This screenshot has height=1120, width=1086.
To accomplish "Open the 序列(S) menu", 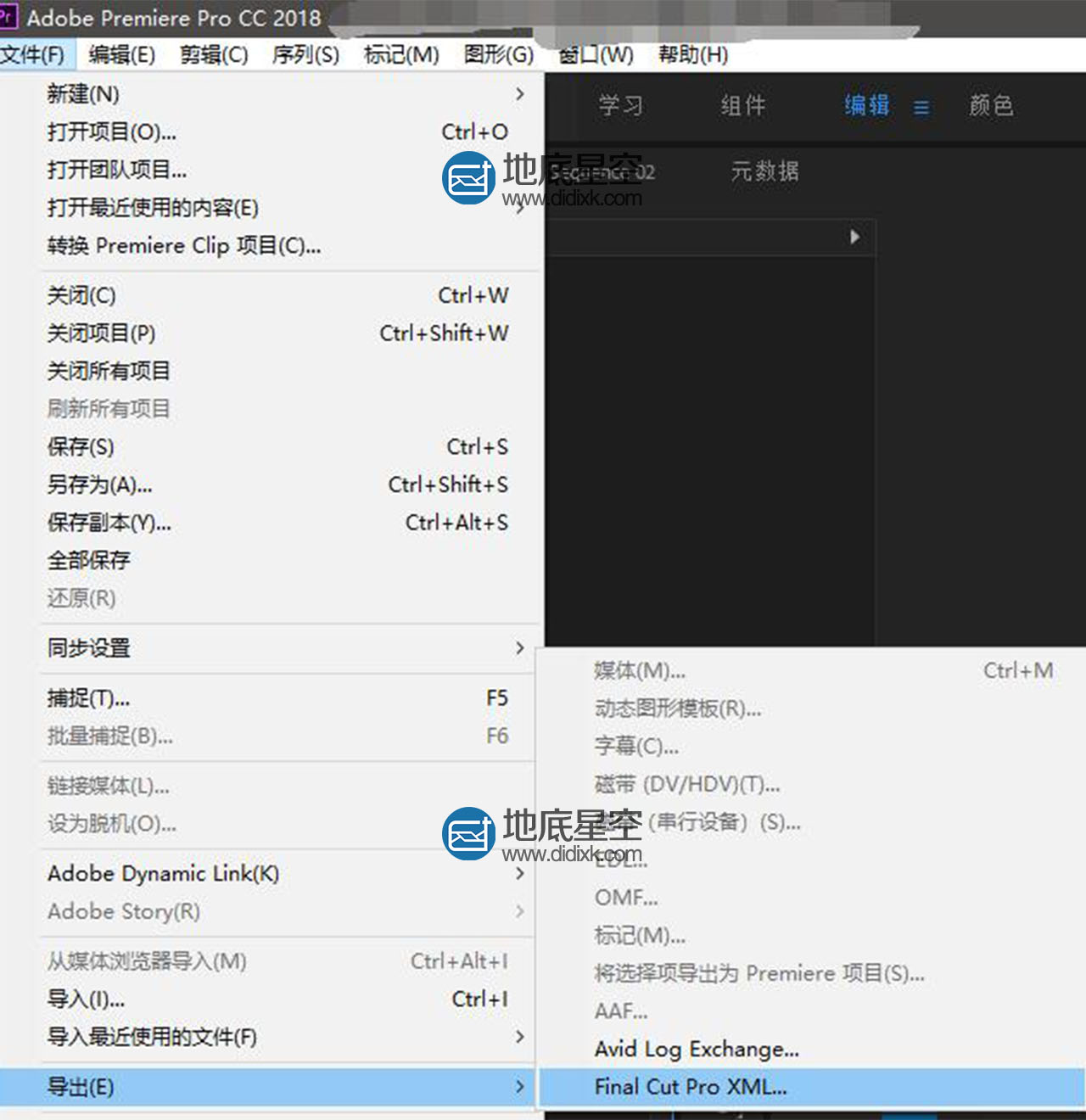I will click(305, 55).
